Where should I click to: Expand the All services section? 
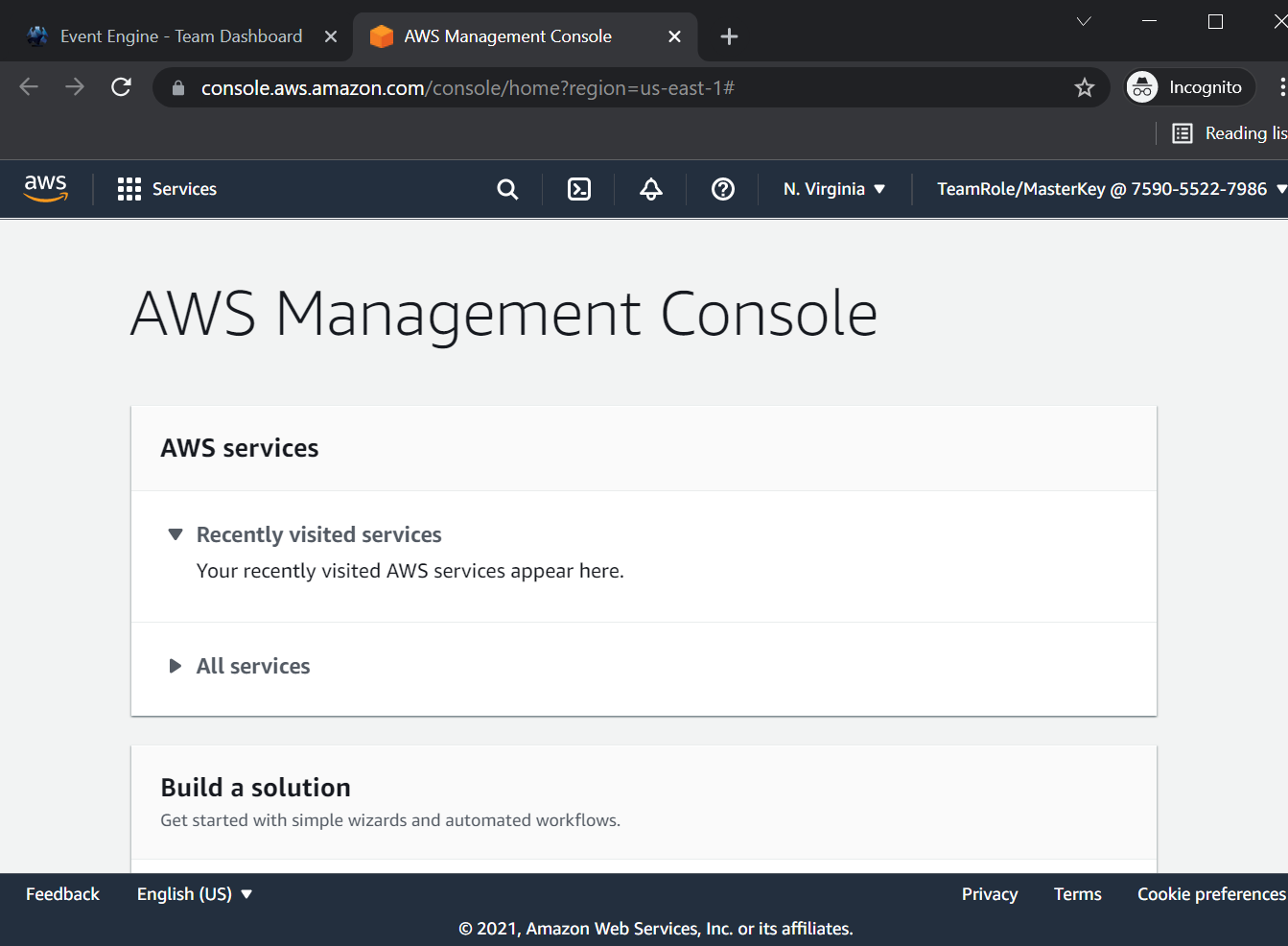point(176,666)
